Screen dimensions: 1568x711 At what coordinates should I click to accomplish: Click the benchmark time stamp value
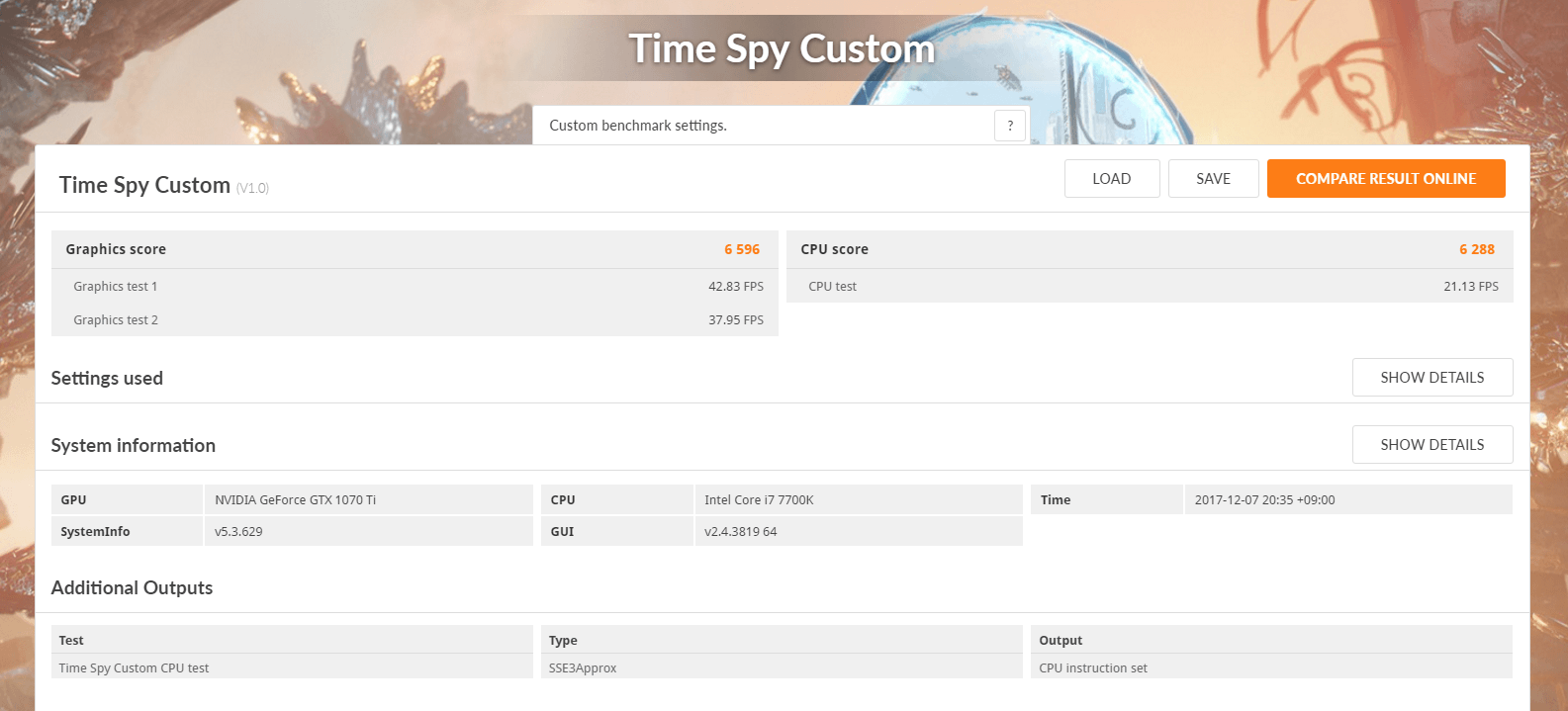coord(1264,500)
